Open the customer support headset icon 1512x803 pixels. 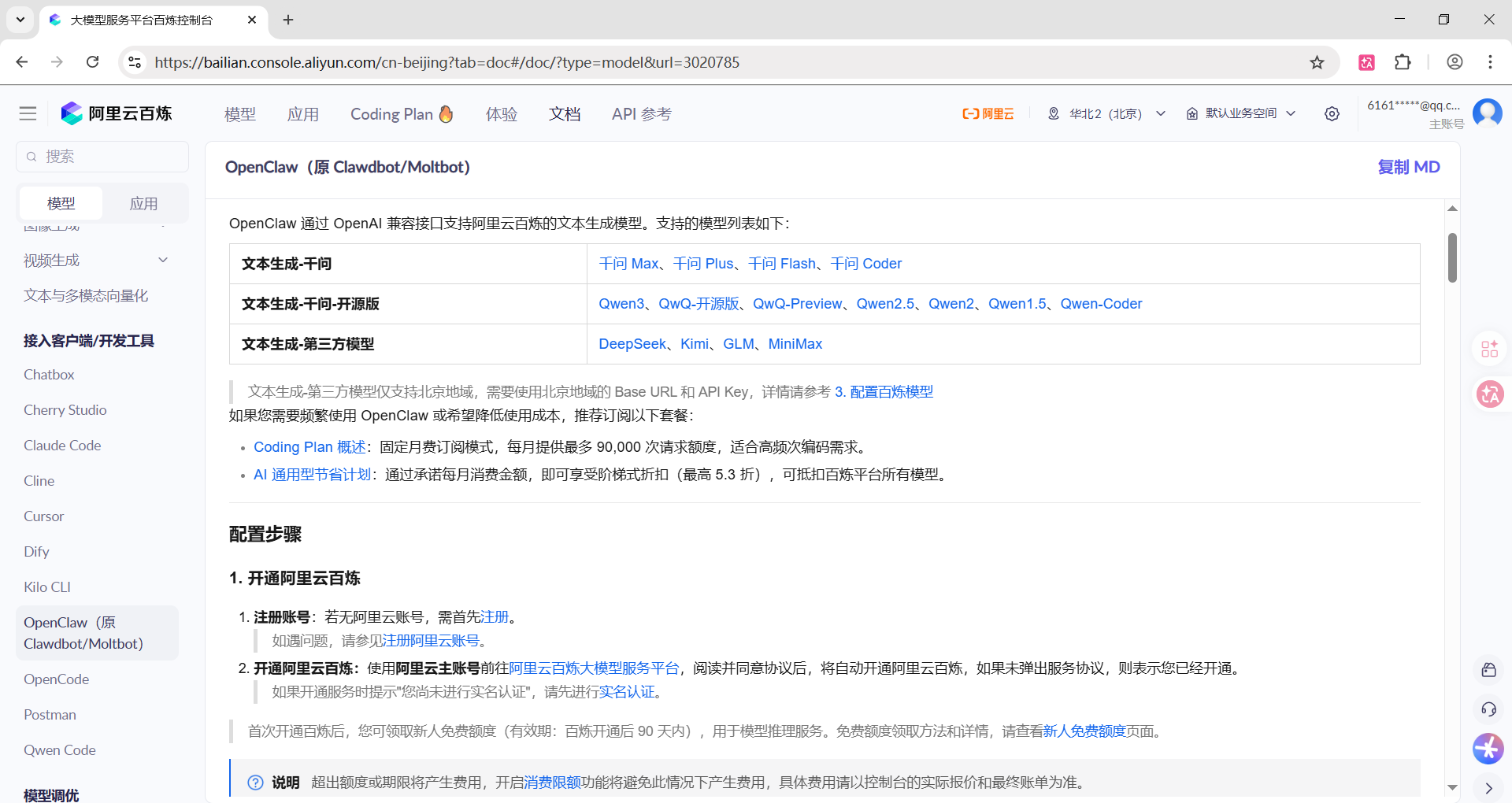tap(1488, 709)
